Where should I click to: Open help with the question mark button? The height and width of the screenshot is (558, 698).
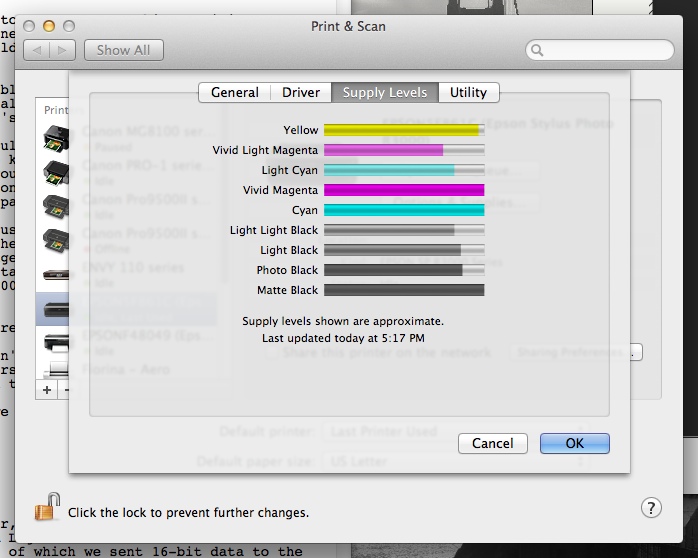click(x=650, y=508)
